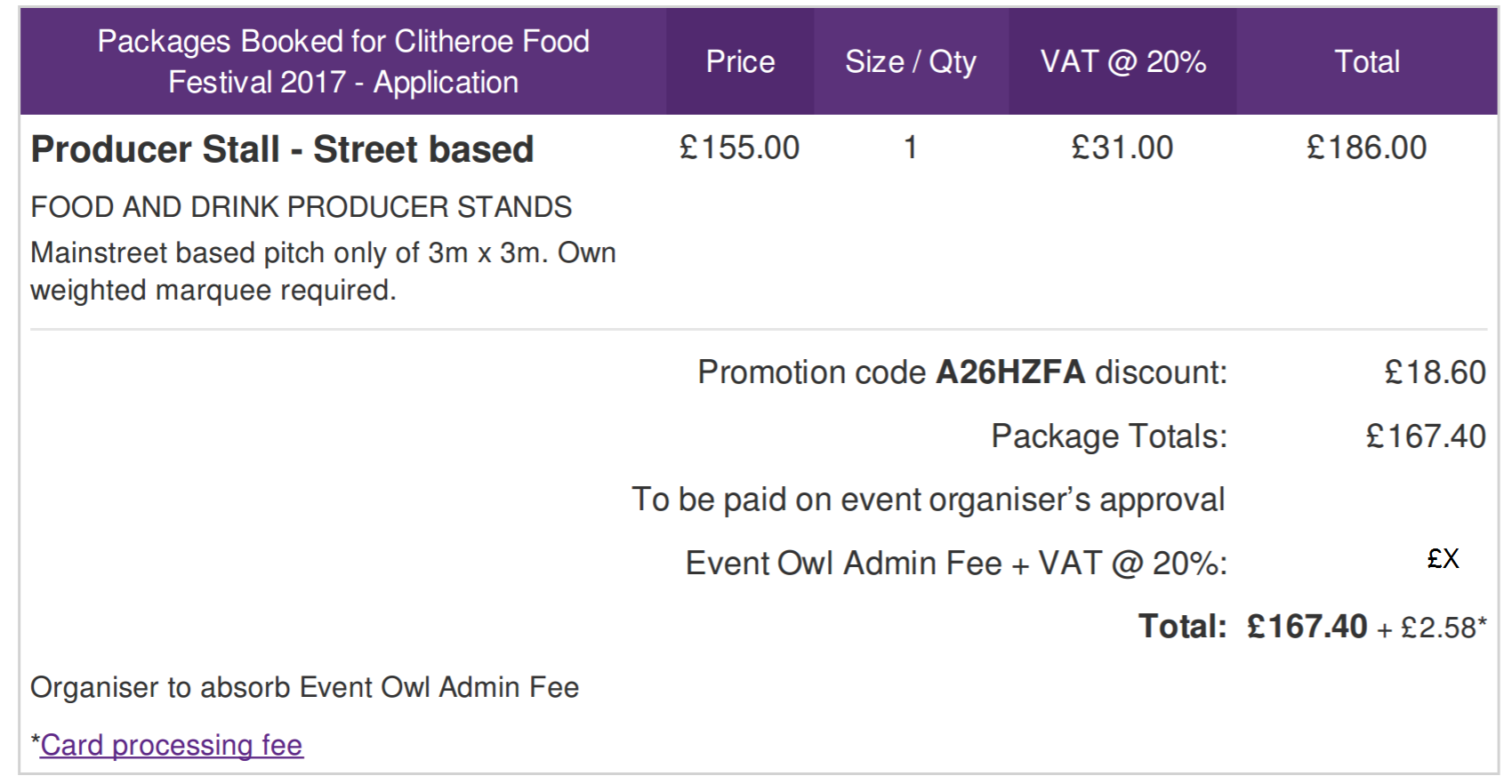Screen dimensions: 1512x784
Task: Click the quantity value 1
Action: (911, 148)
